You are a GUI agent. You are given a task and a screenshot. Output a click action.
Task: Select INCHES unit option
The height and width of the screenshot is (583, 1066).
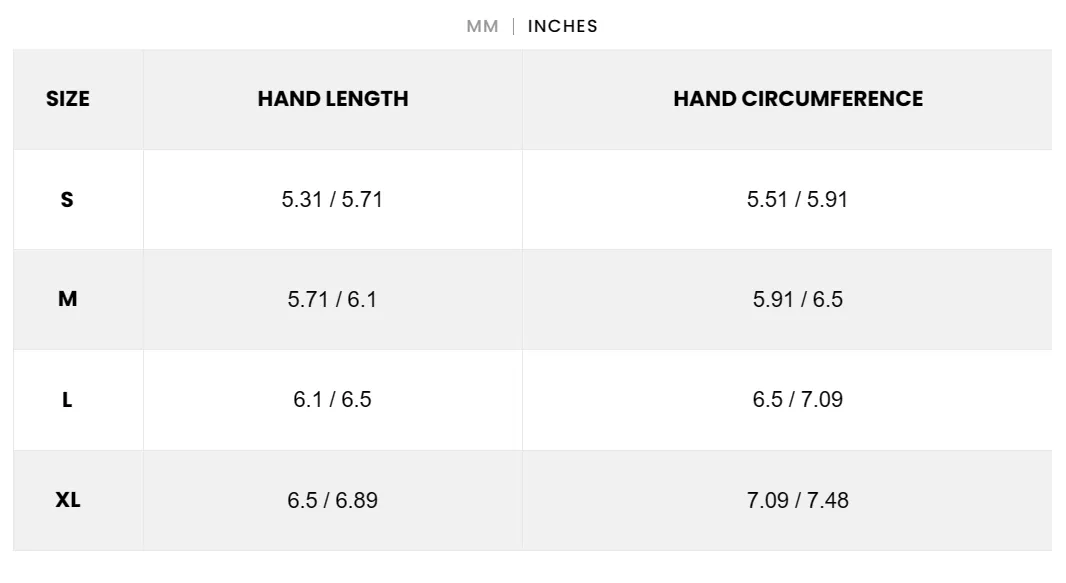[x=562, y=26]
